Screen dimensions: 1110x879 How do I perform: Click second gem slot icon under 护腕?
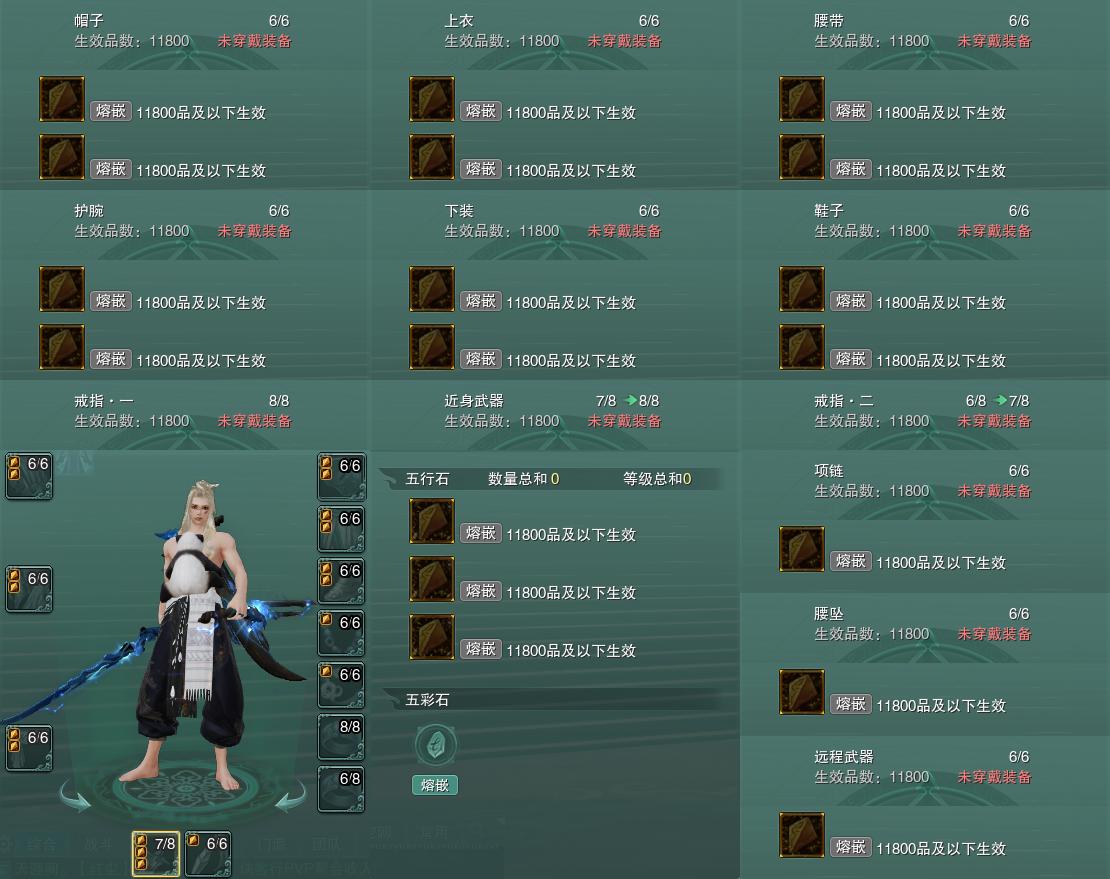pos(62,347)
